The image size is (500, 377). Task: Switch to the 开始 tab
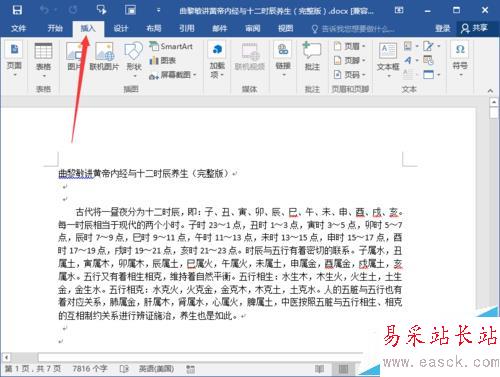(x=55, y=28)
